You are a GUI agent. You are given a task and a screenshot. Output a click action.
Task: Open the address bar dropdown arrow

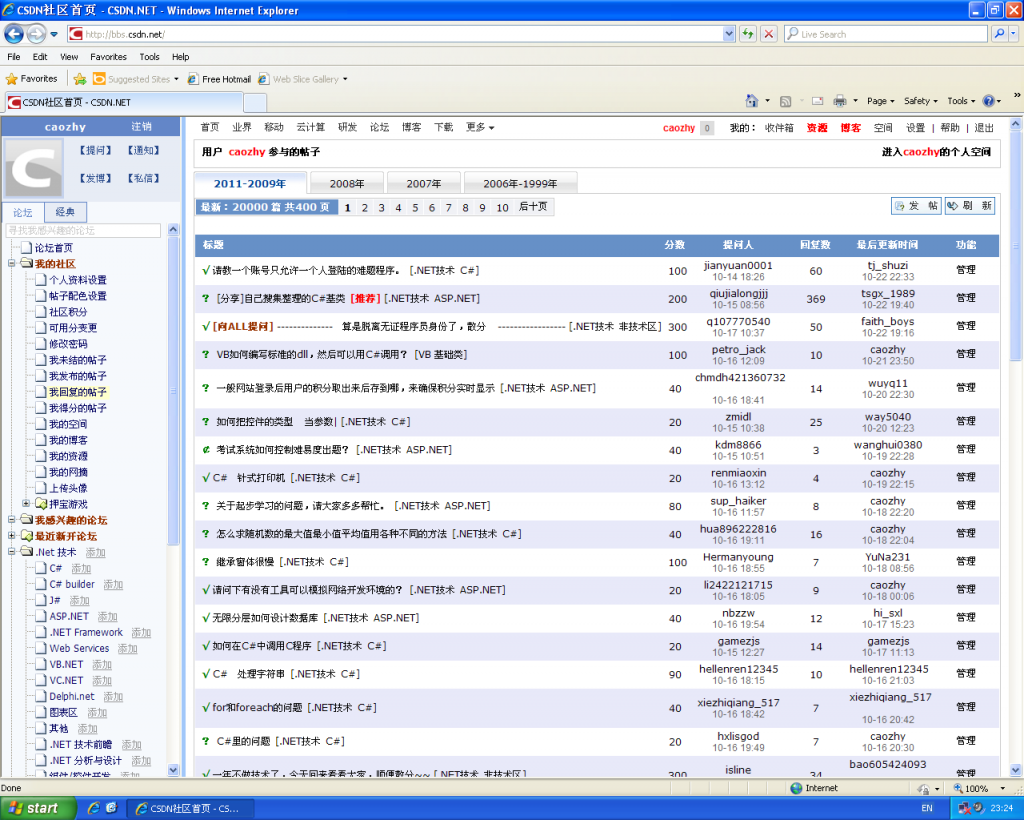729,34
